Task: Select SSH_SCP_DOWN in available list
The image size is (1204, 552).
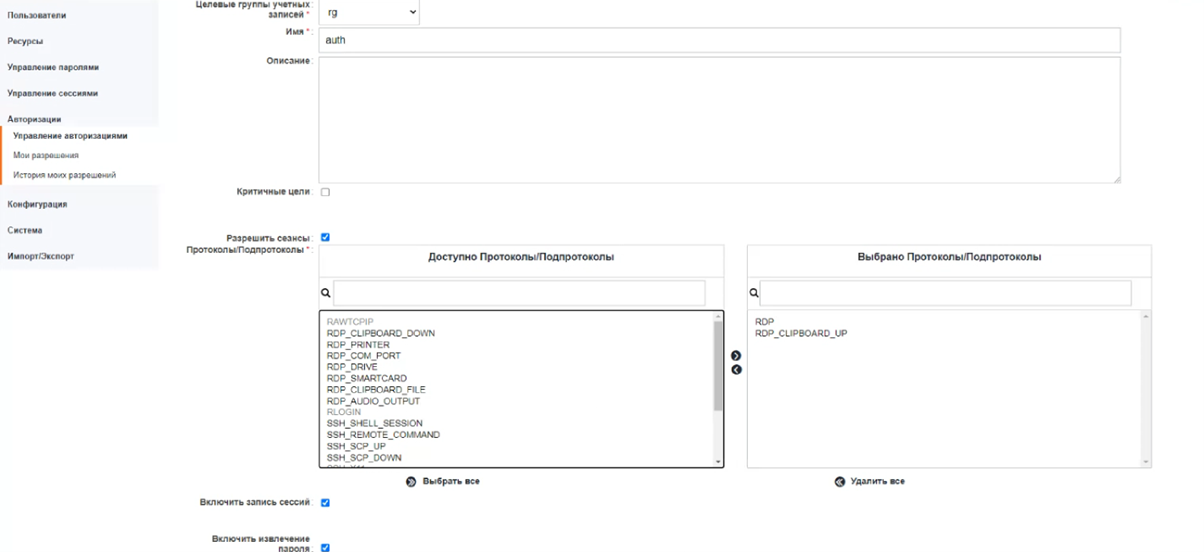Action: coord(364,457)
